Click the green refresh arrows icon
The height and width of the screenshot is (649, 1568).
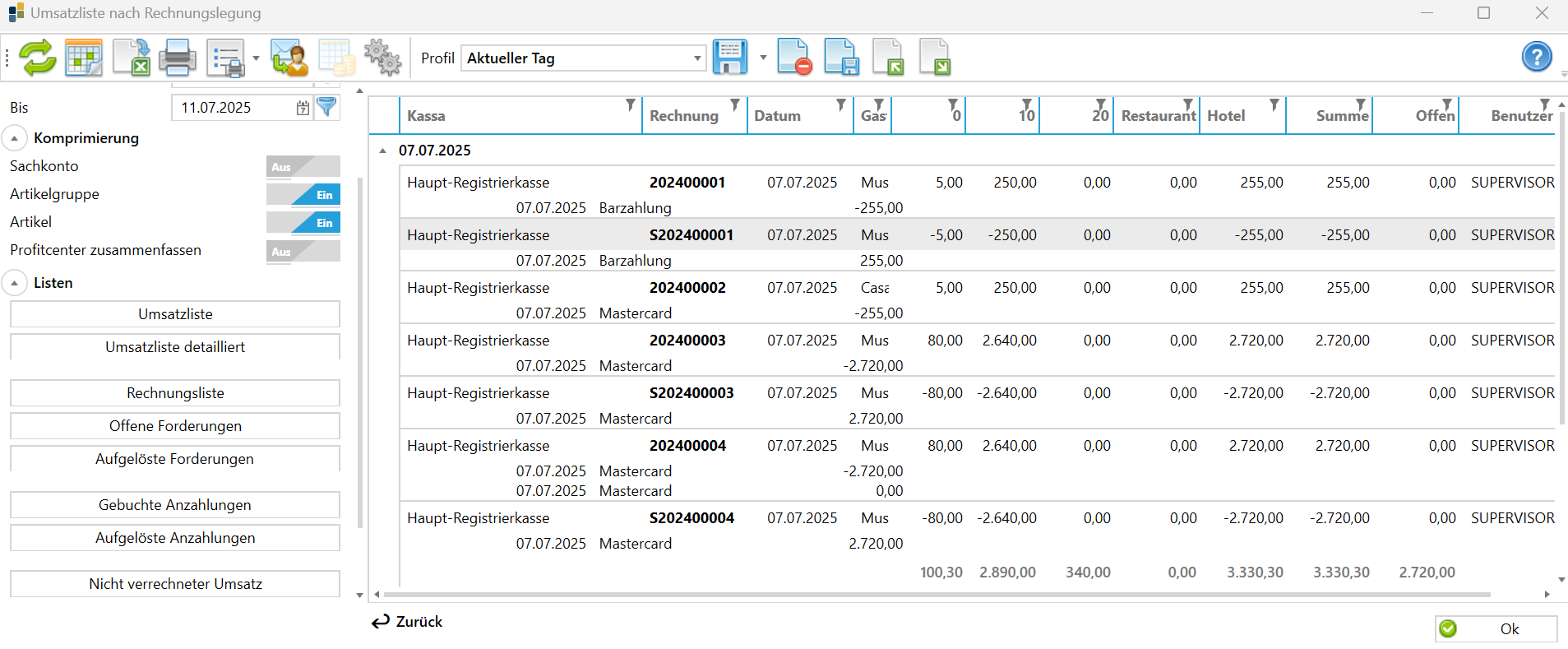pyautogui.click(x=37, y=58)
